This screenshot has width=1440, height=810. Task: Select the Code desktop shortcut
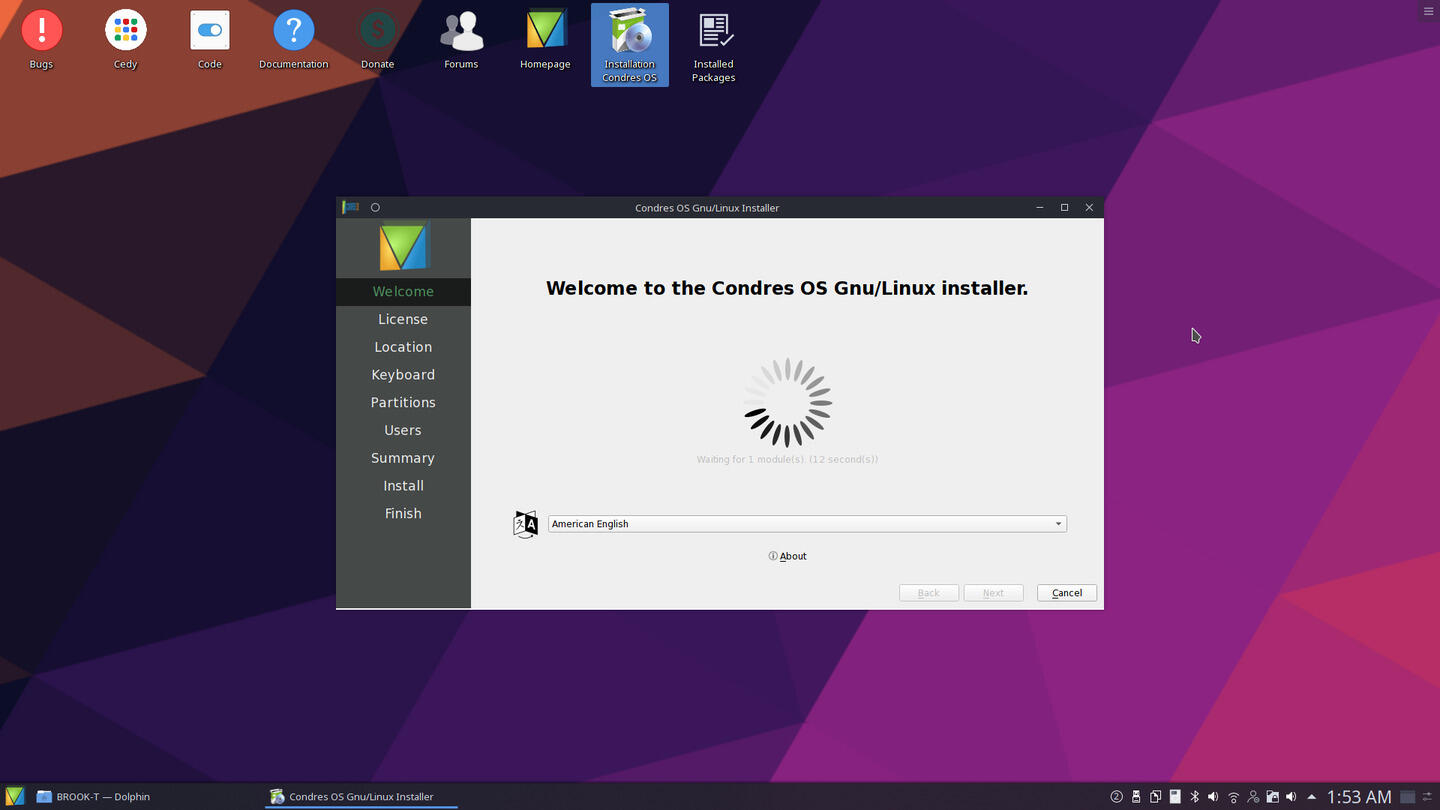209,40
